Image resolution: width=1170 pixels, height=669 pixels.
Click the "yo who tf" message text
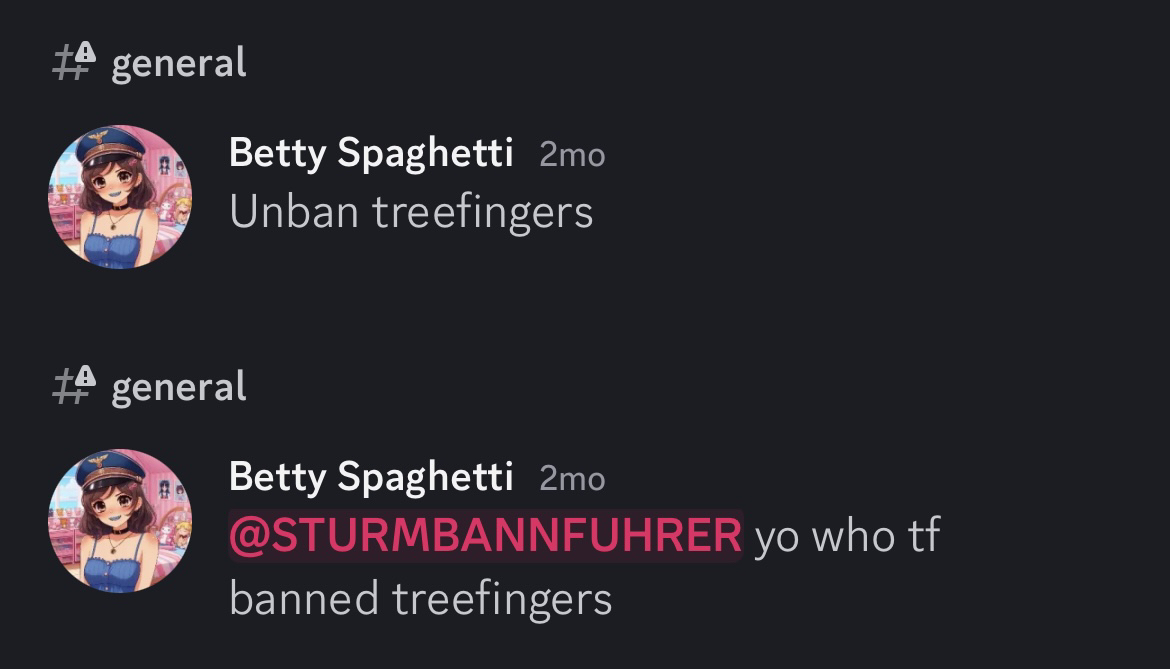(847, 536)
